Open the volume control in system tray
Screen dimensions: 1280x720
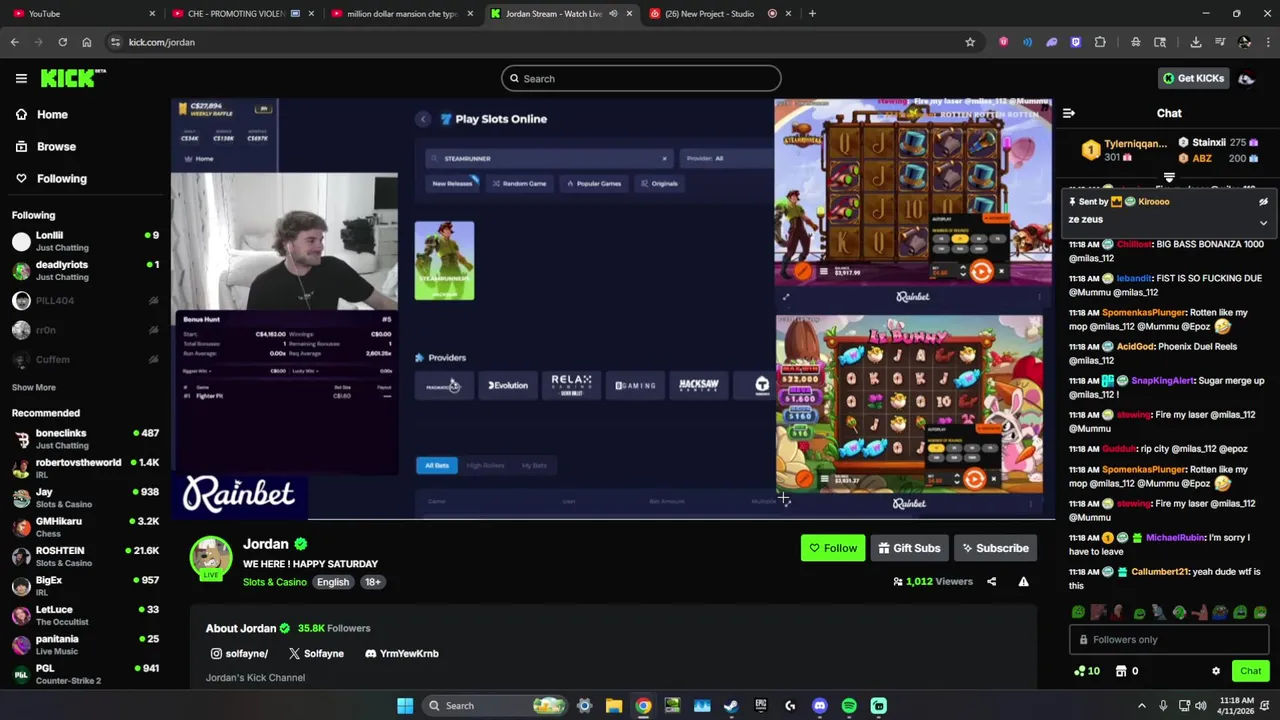point(1200,706)
